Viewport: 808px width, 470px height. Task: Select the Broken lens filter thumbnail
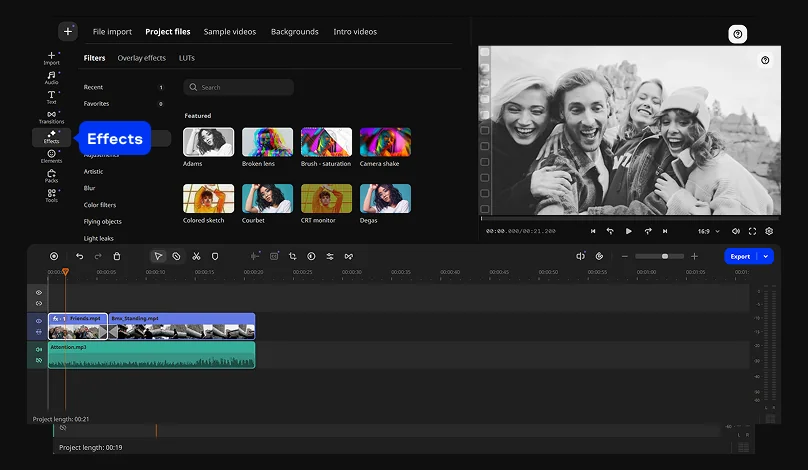click(267, 142)
